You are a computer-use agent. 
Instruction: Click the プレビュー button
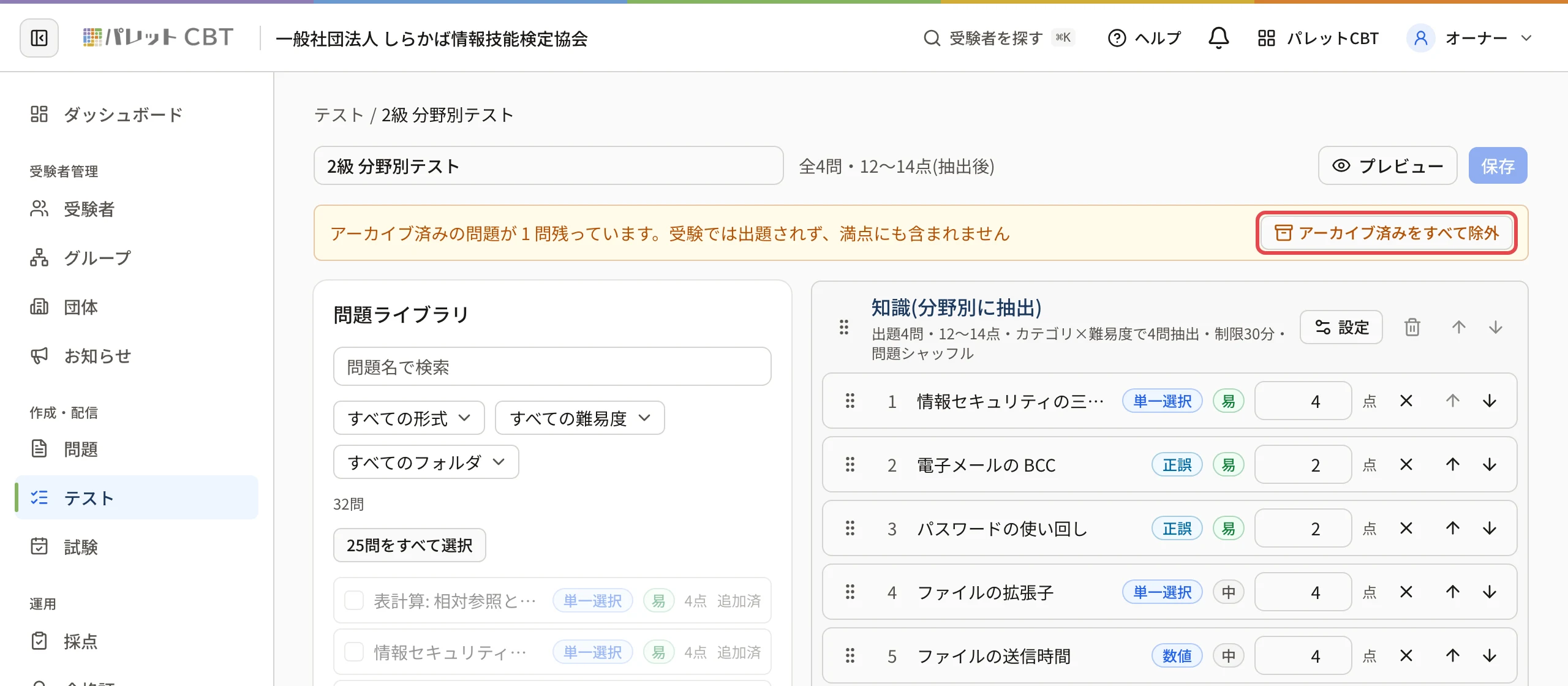tap(1387, 166)
